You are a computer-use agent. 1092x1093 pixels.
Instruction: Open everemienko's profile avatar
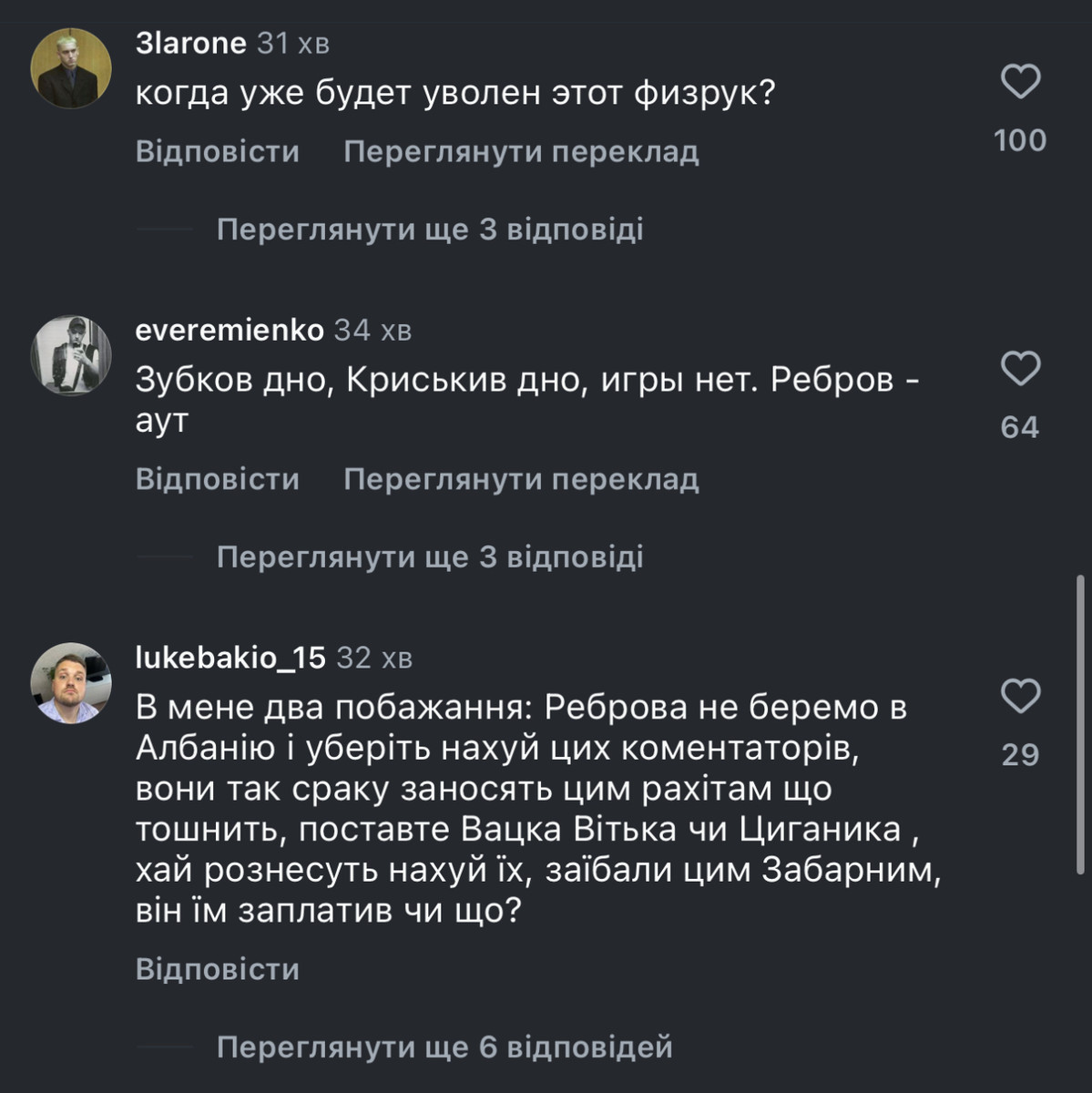click(x=71, y=355)
